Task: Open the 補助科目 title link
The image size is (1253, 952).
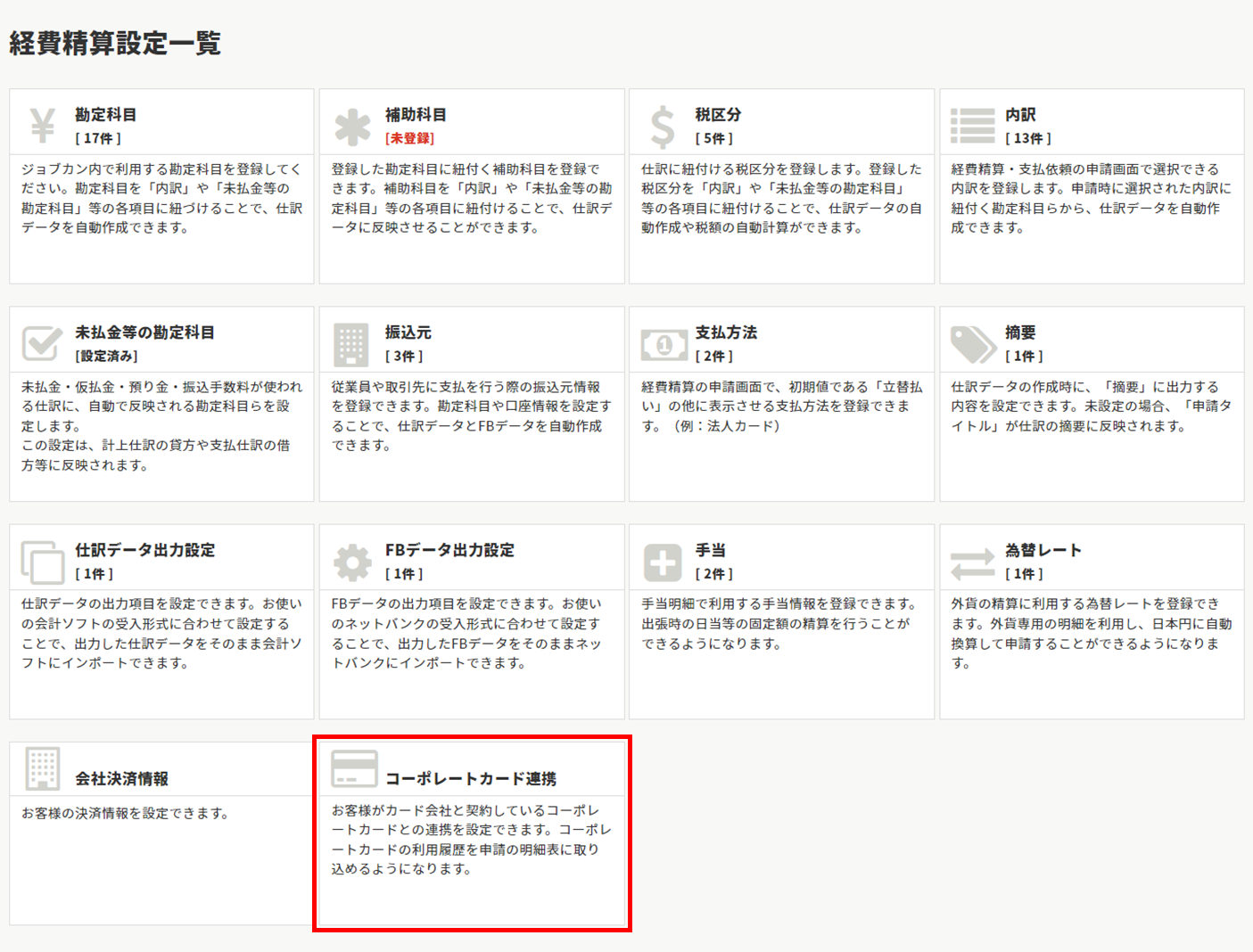Action: [x=416, y=115]
